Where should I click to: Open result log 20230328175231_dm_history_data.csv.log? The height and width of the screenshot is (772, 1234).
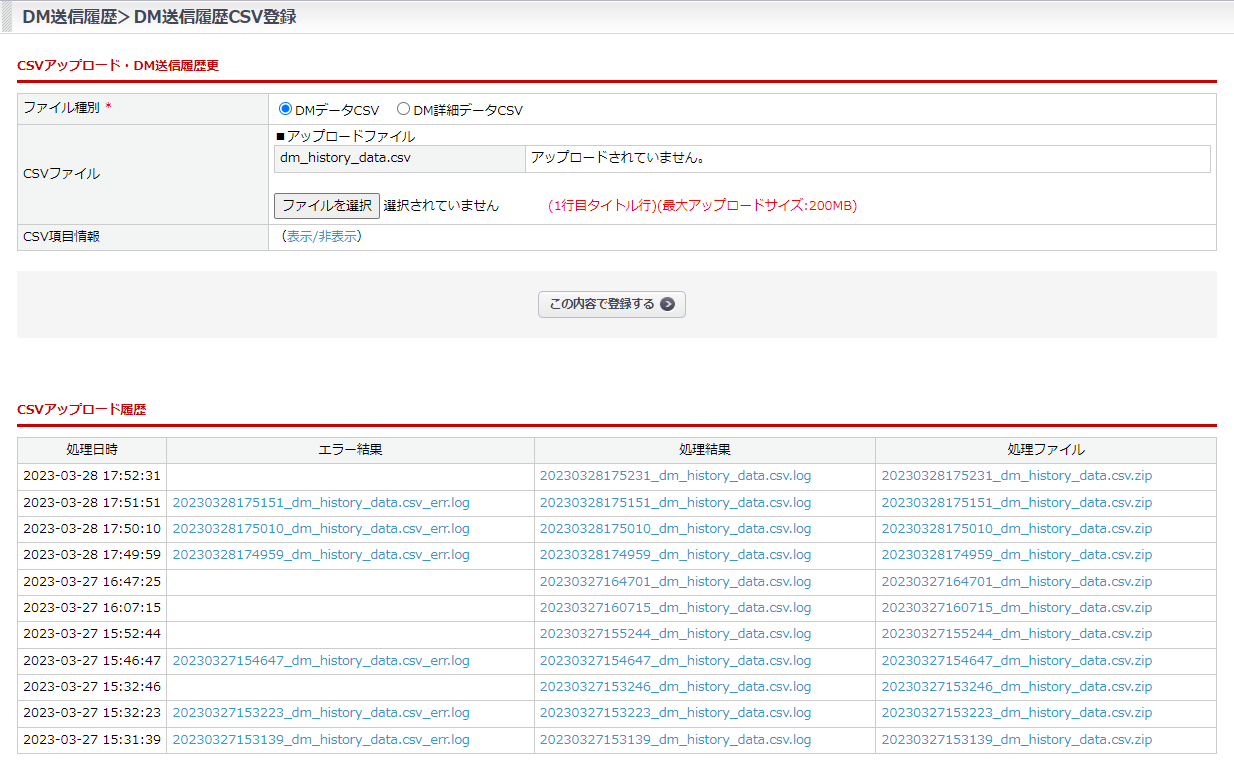click(x=675, y=476)
